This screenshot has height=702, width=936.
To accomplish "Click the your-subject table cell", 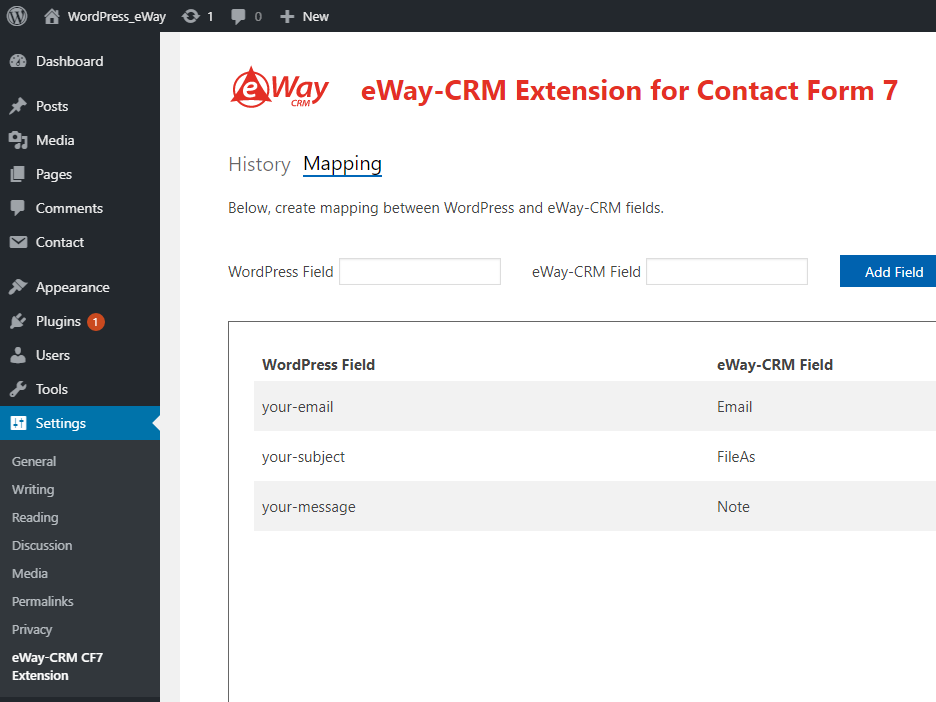I will 303,457.
